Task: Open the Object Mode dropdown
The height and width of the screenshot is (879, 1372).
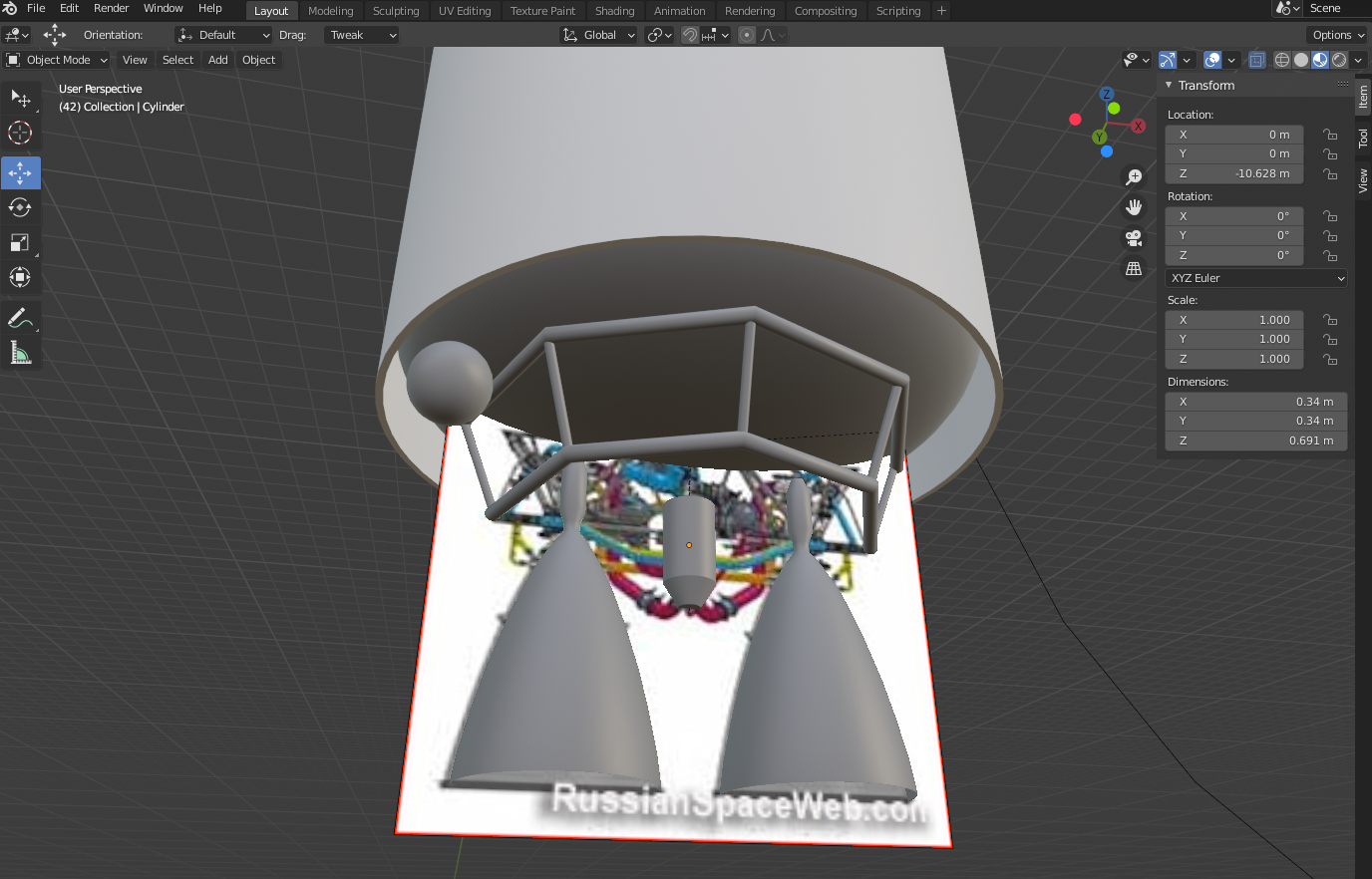Action: [x=57, y=60]
